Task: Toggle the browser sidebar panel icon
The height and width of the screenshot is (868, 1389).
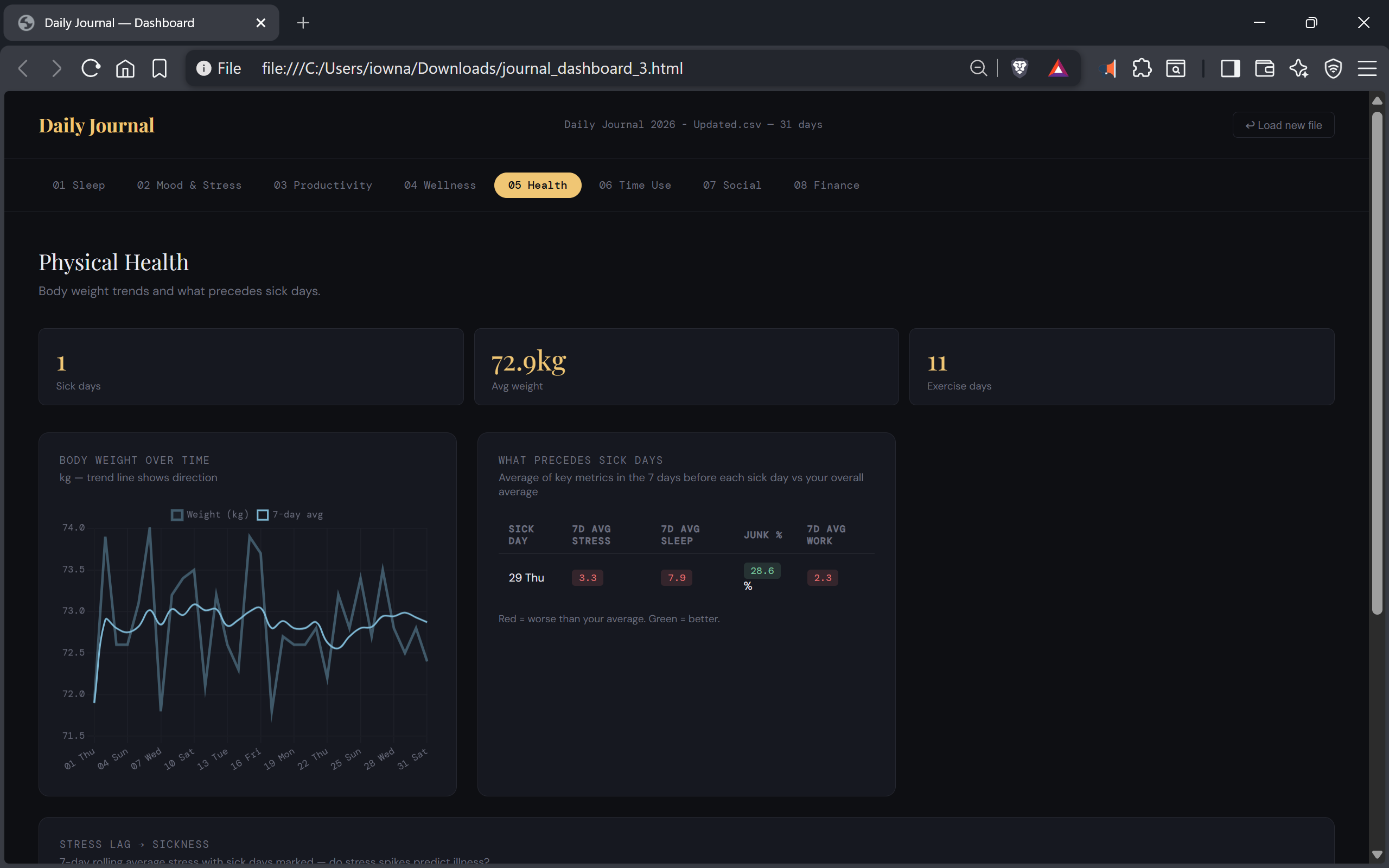Action: (x=1230, y=68)
